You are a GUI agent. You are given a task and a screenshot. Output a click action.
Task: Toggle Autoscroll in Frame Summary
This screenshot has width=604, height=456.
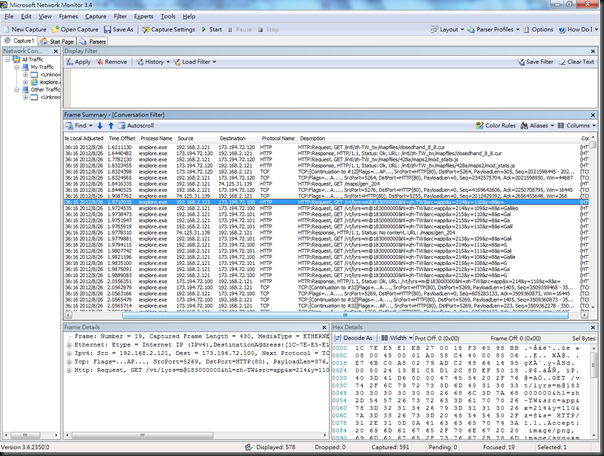pyautogui.click(x=136, y=126)
